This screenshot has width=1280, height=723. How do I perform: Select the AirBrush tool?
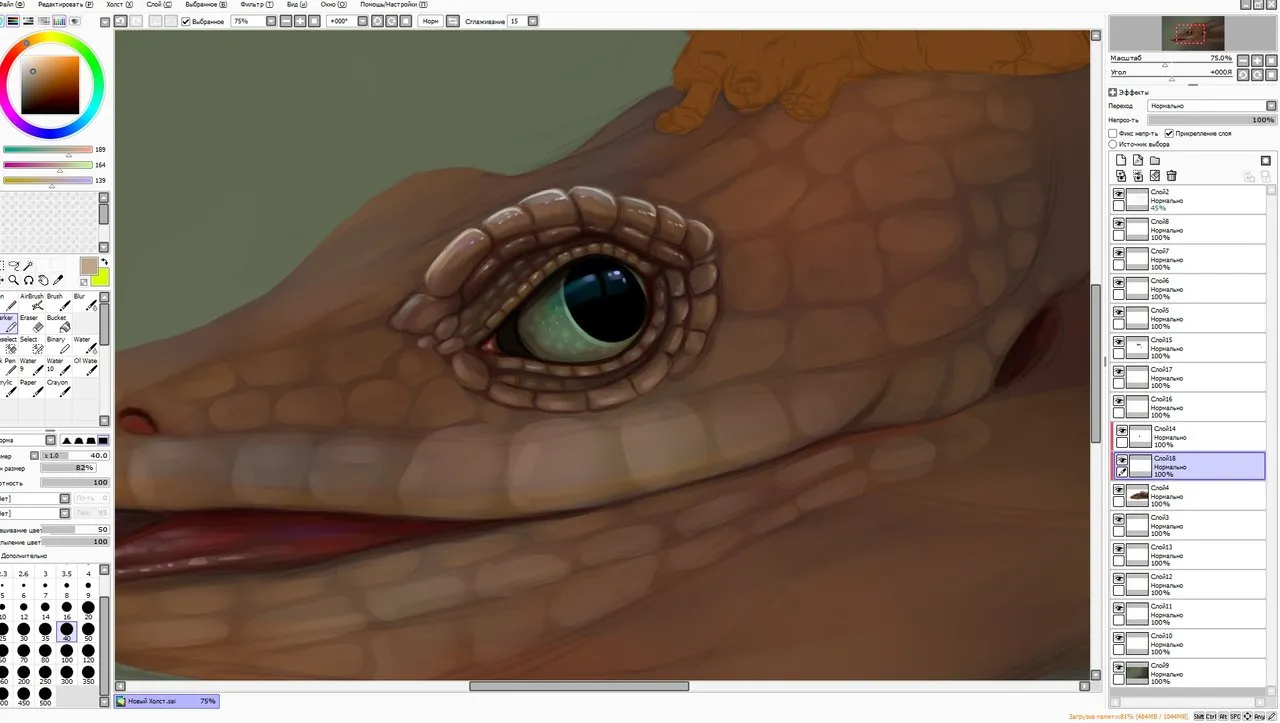33,303
